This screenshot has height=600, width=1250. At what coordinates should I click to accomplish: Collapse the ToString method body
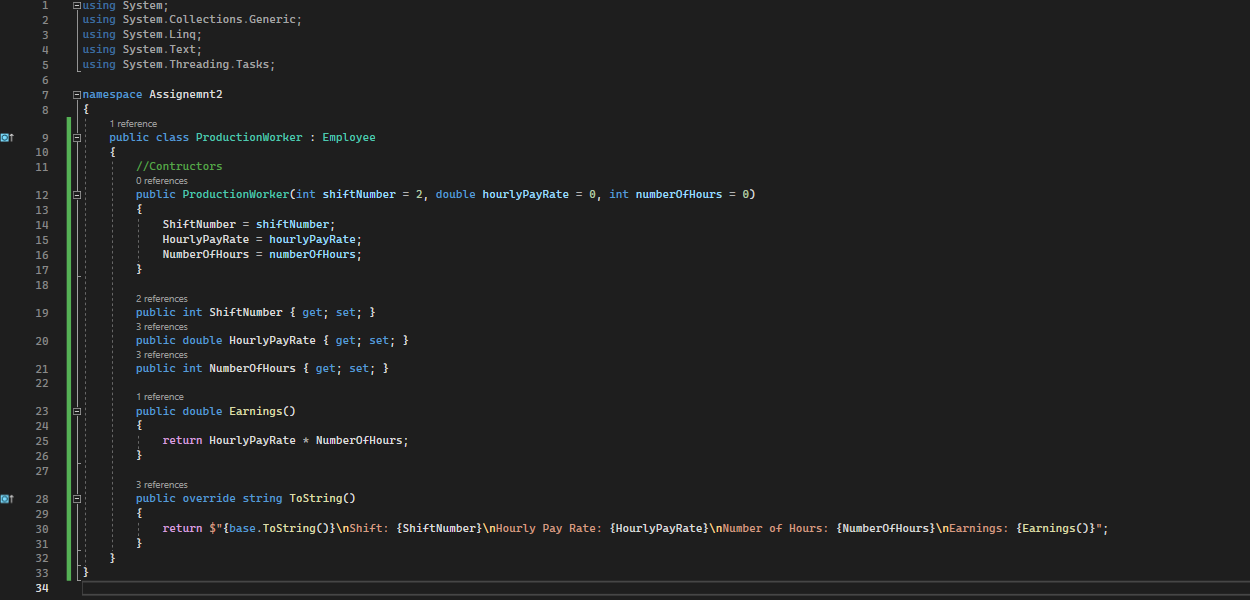click(x=76, y=498)
